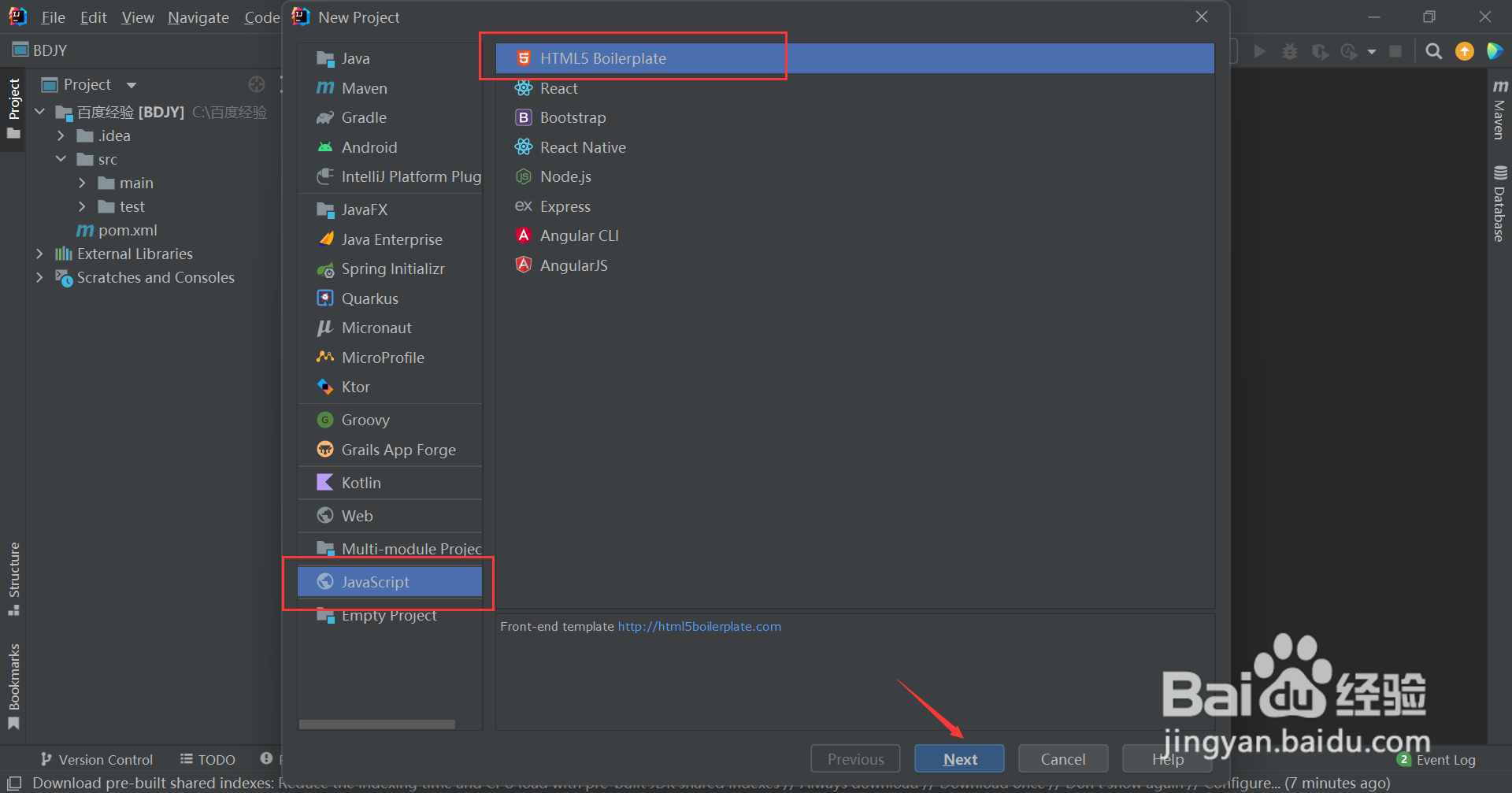This screenshot has width=1512, height=793.
Task: Select Maven project type
Action: [390, 88]
